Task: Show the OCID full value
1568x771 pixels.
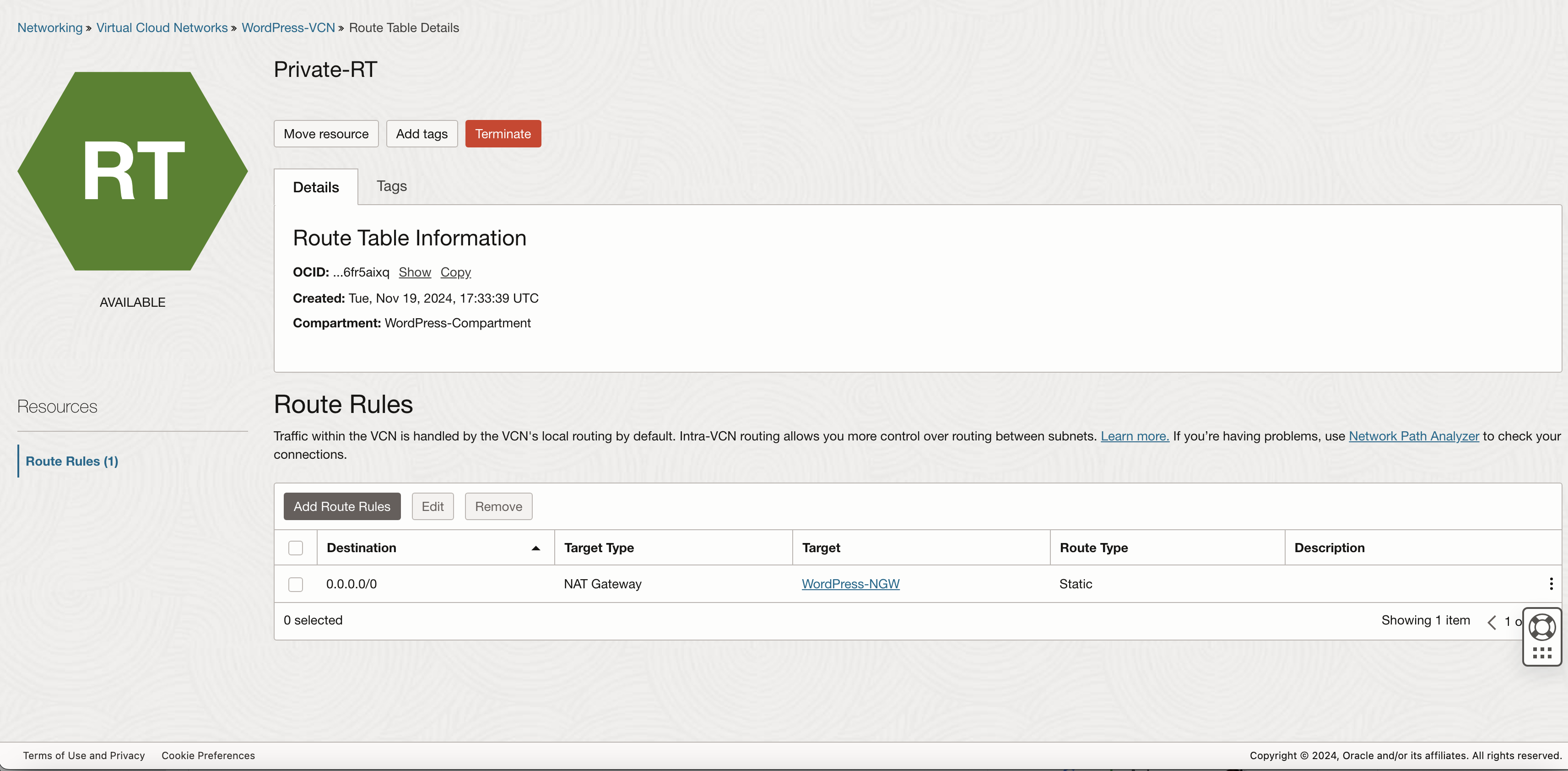Action: click(414, 271)
